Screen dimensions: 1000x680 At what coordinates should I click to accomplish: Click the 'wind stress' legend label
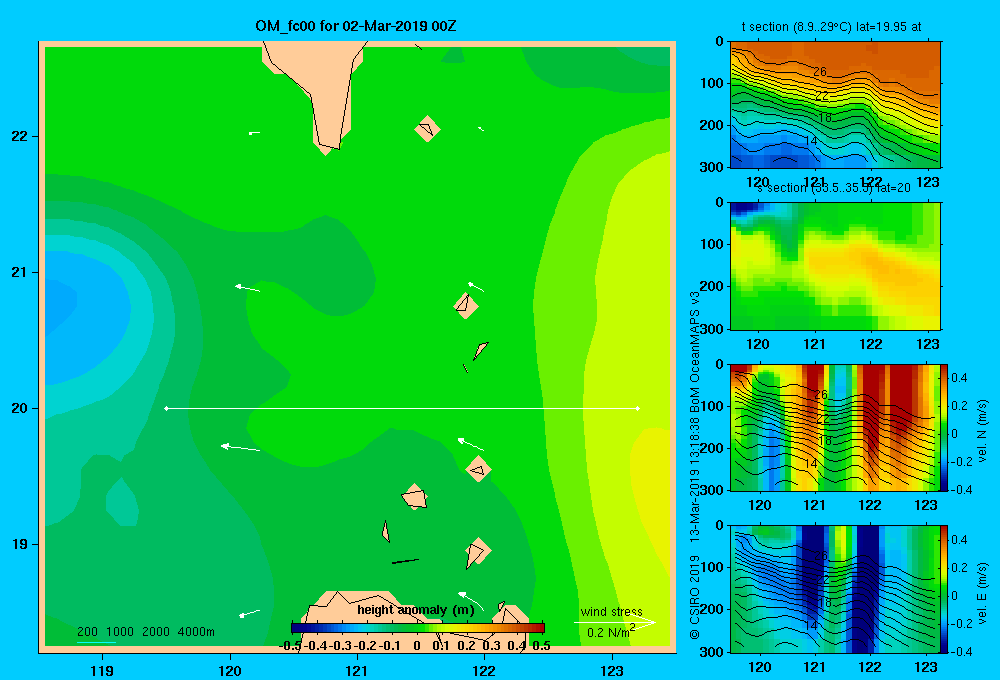point(611,612)
